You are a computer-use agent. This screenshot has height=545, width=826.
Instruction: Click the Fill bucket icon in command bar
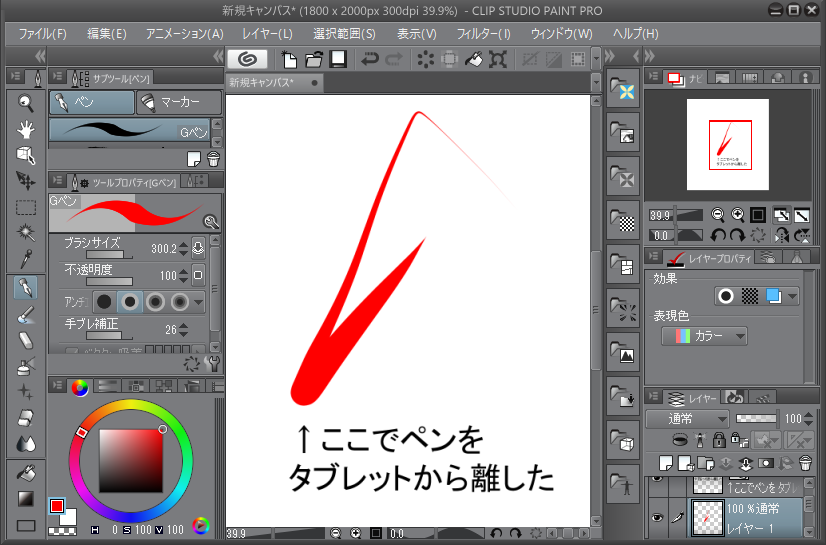click(475, 60)
